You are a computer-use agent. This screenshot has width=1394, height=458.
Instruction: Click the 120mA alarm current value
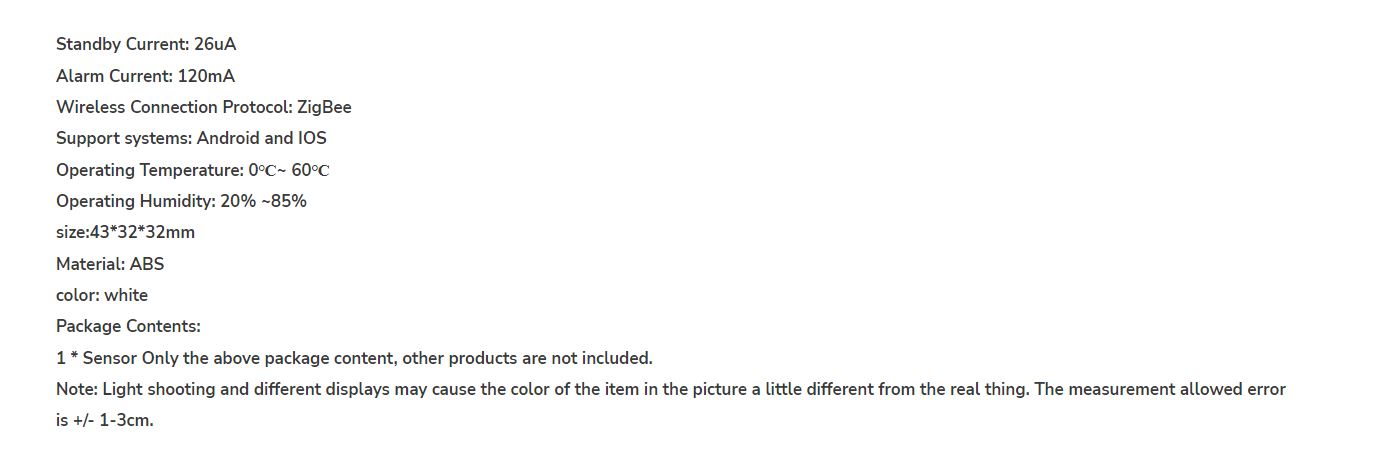click(x=206, y=76)
